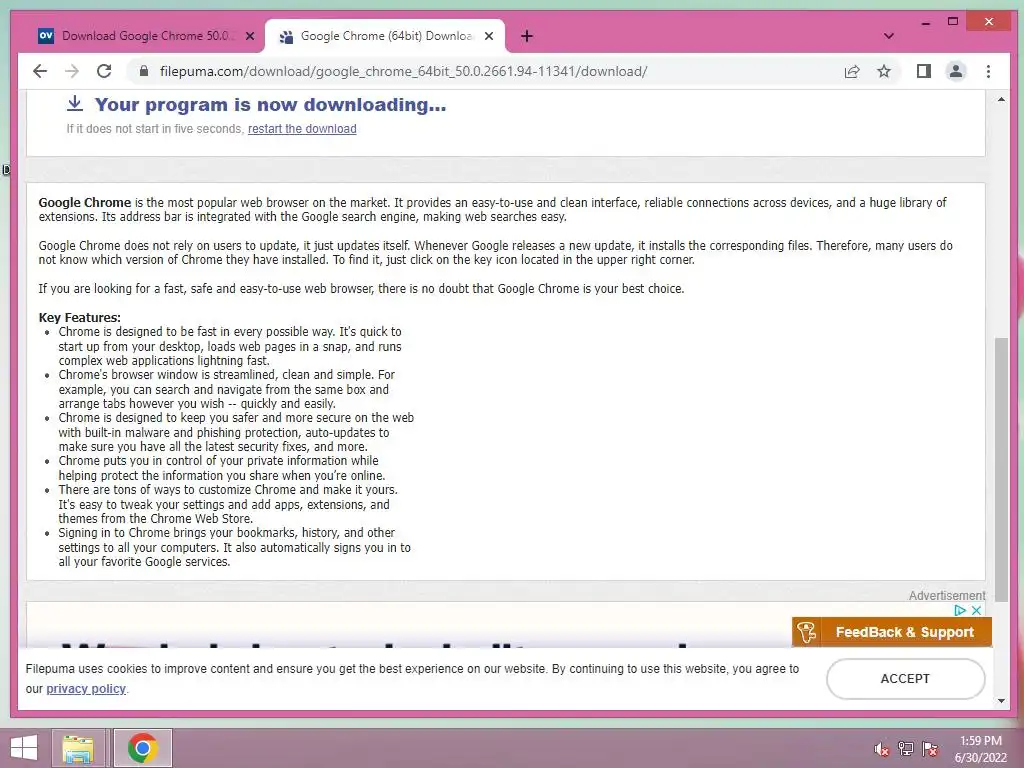
Task: Open a new tab with the plus button
Action: tap(527, 37)
